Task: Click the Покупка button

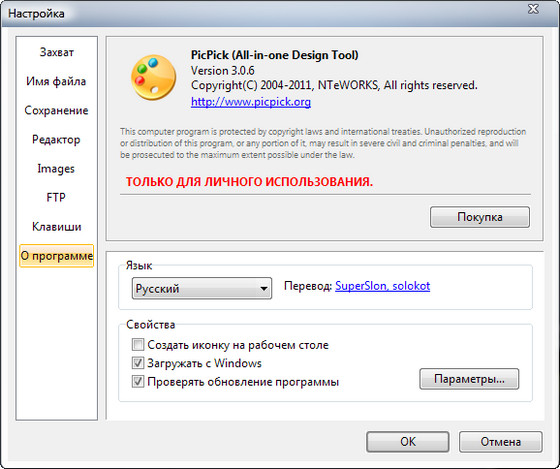Action: click(x=480, y=217)
